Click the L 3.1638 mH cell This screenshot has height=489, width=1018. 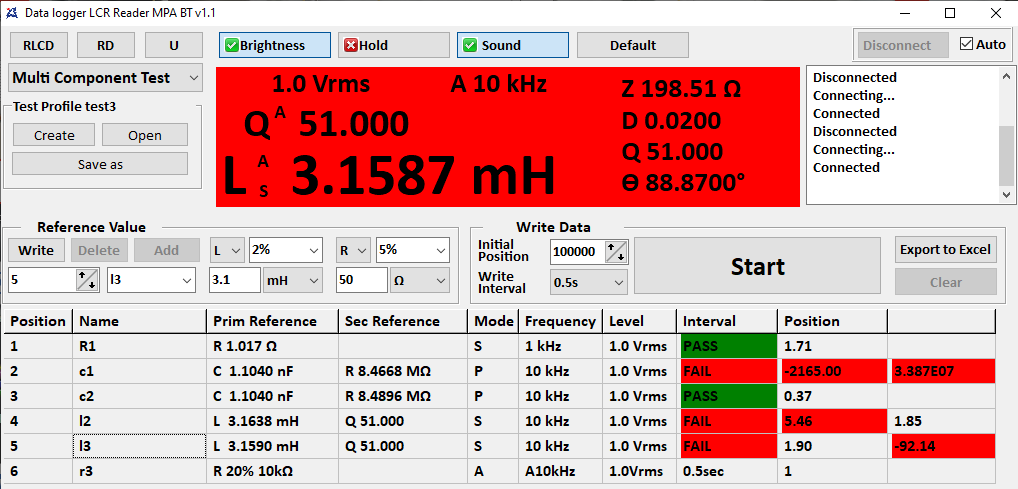(x=272, y=421)
